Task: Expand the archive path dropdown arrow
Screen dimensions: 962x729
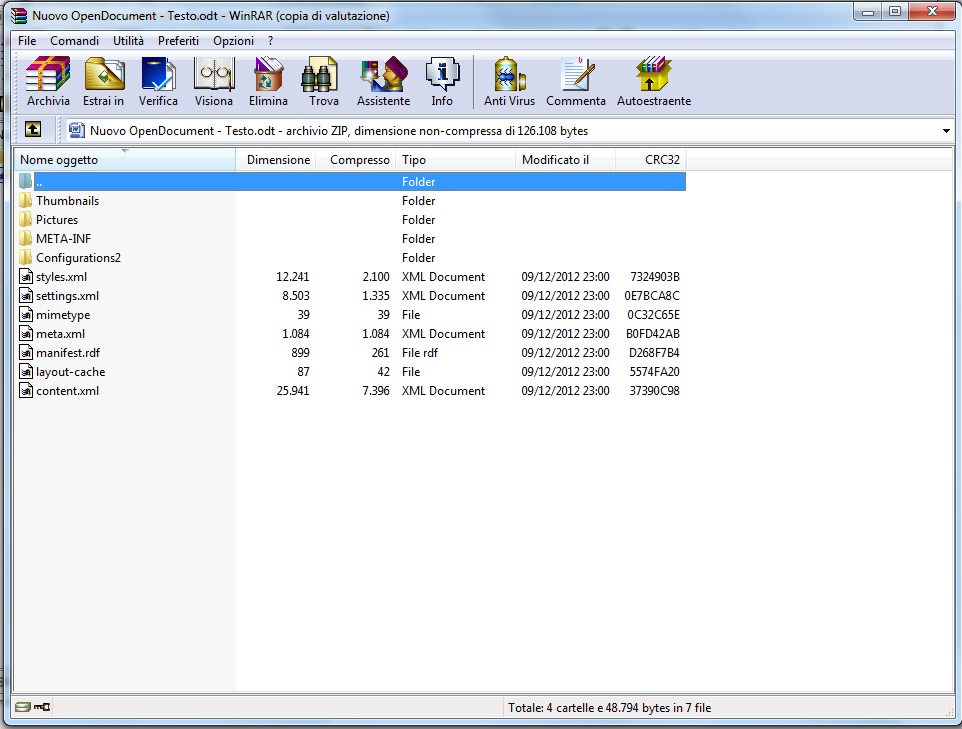Action: (946, 131)
